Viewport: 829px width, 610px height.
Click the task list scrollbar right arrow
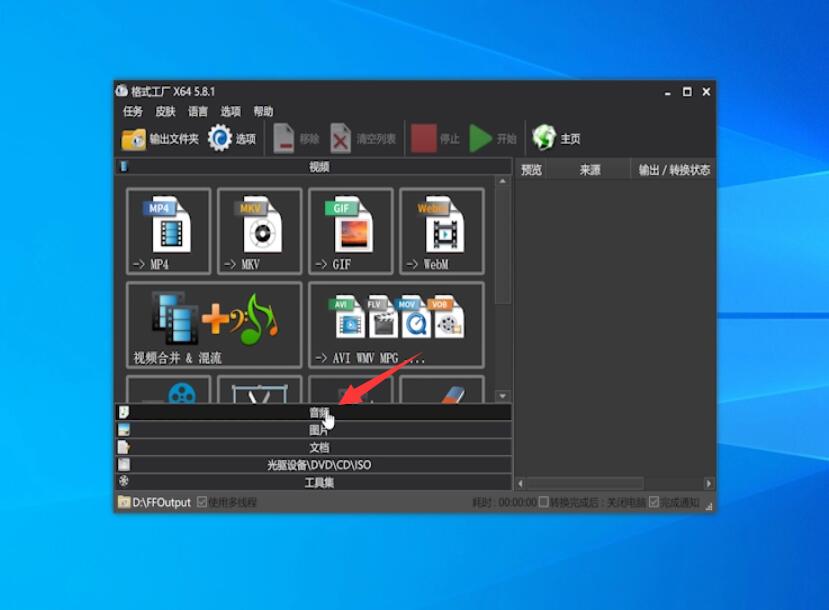point(708,483)
